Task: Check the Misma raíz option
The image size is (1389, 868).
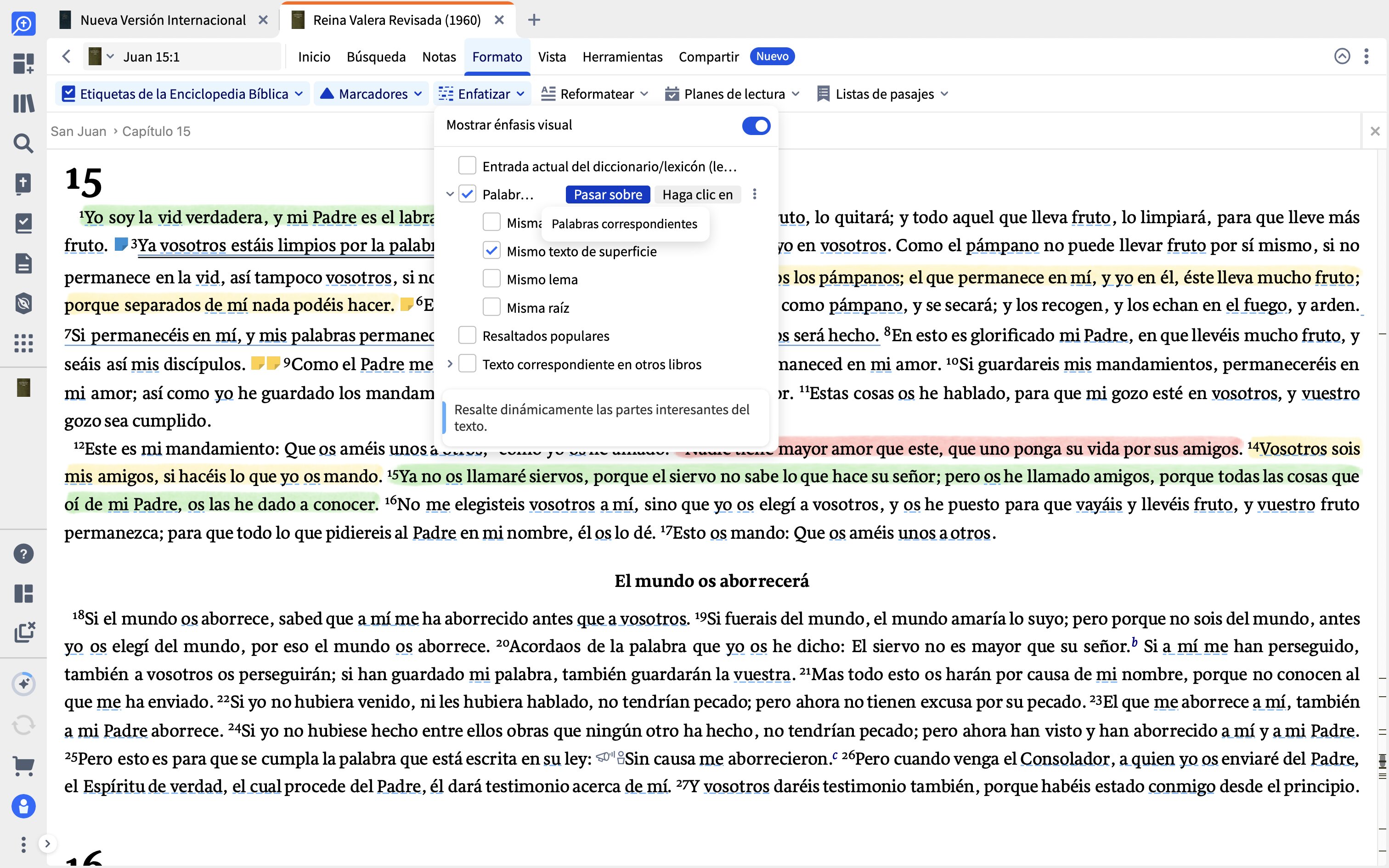Action: pyautogui.click(x=491, y=307)
